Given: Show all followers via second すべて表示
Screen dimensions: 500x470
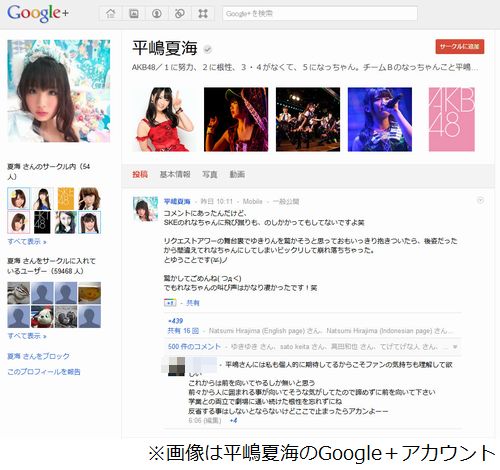Looking at the screenshot, I should coord(27,336).
